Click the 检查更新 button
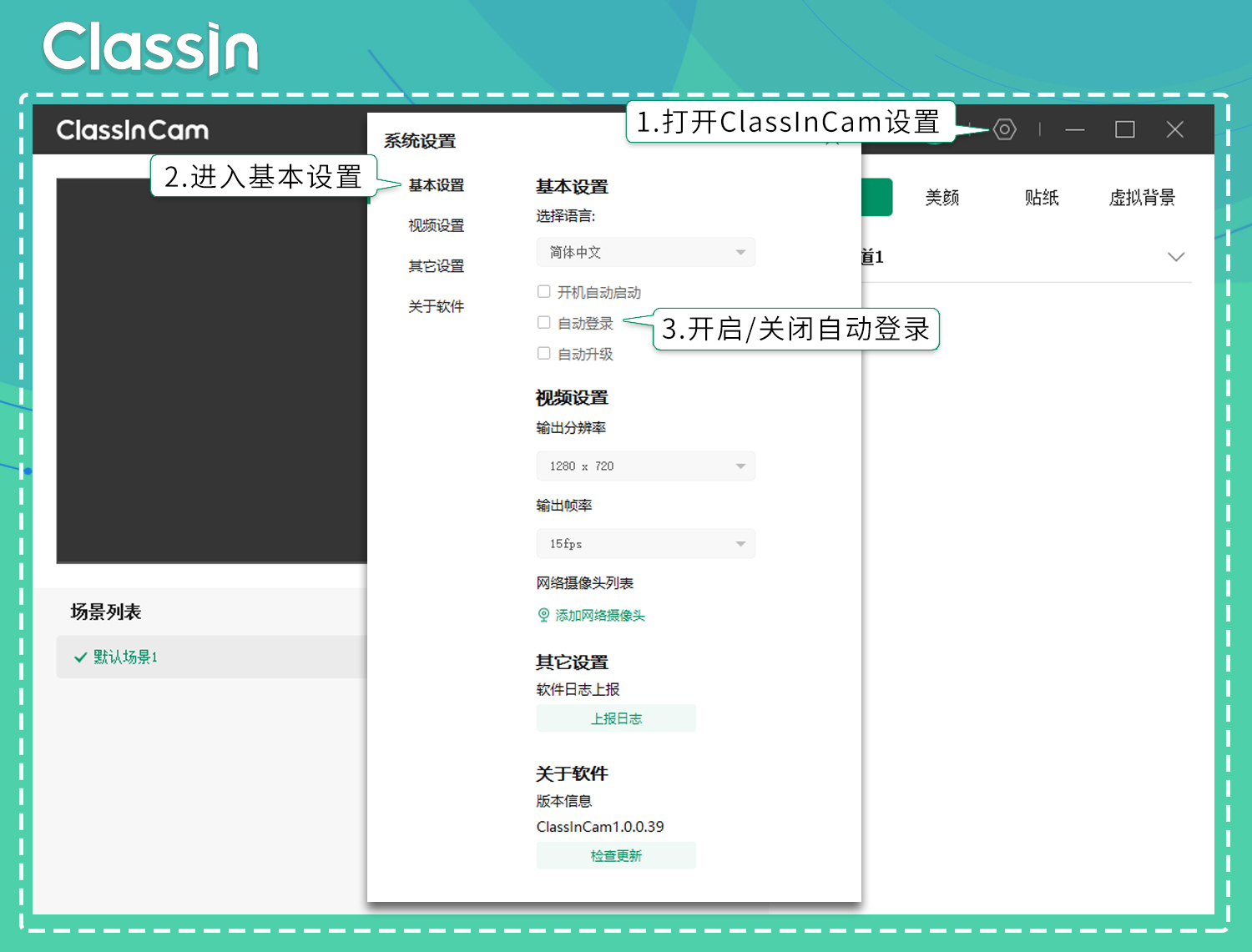 pyautogui.click(x=616, y=855)
